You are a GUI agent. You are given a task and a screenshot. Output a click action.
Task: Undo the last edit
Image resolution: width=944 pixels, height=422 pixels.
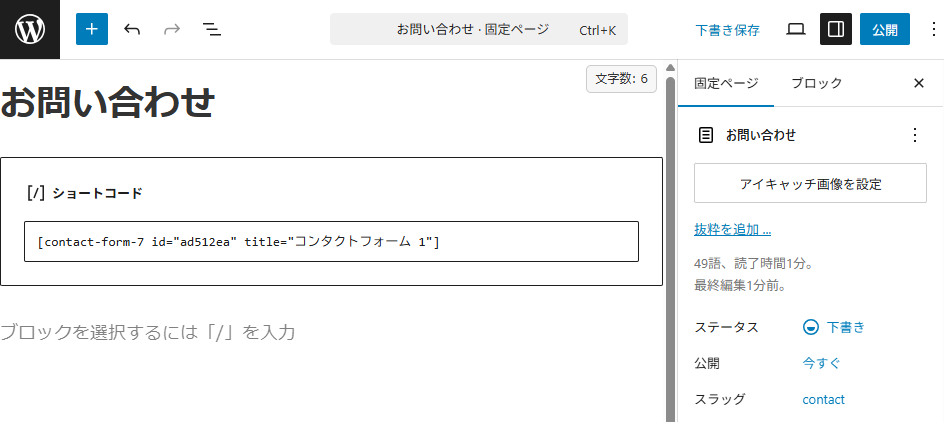pos(132,29)
